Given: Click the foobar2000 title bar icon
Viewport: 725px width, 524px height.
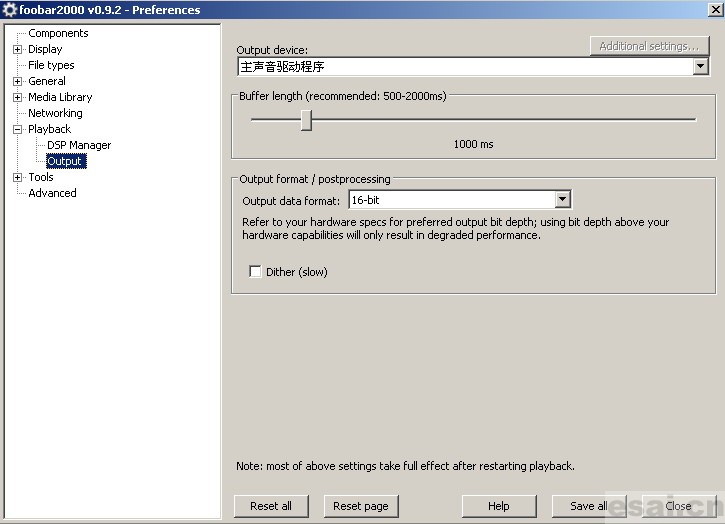Looking at the screenshot, I should click(10, 10).
